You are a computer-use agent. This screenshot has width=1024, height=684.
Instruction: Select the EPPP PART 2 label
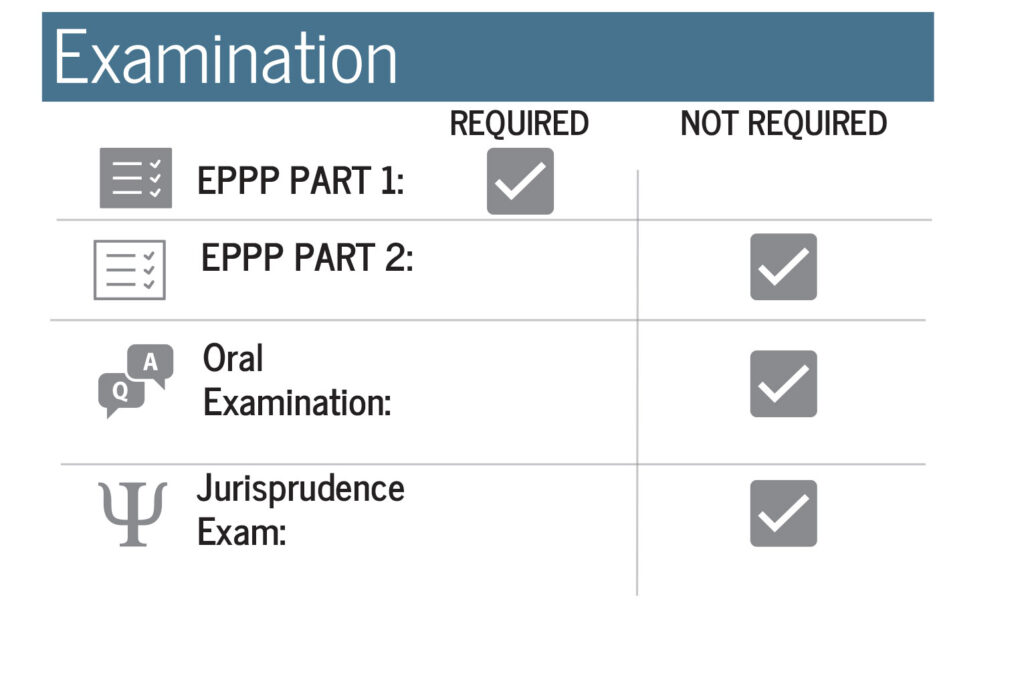pos(307,257)
